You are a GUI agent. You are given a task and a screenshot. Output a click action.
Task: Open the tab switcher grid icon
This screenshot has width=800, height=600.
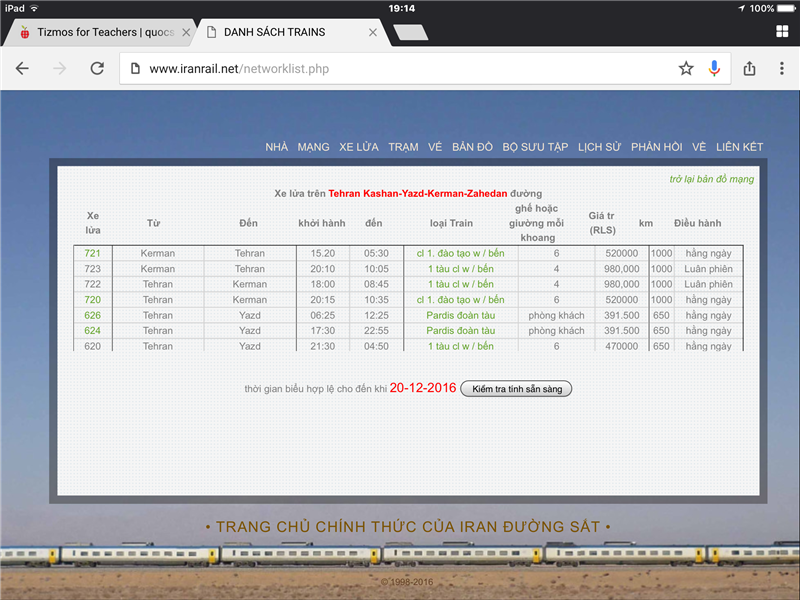782,32
